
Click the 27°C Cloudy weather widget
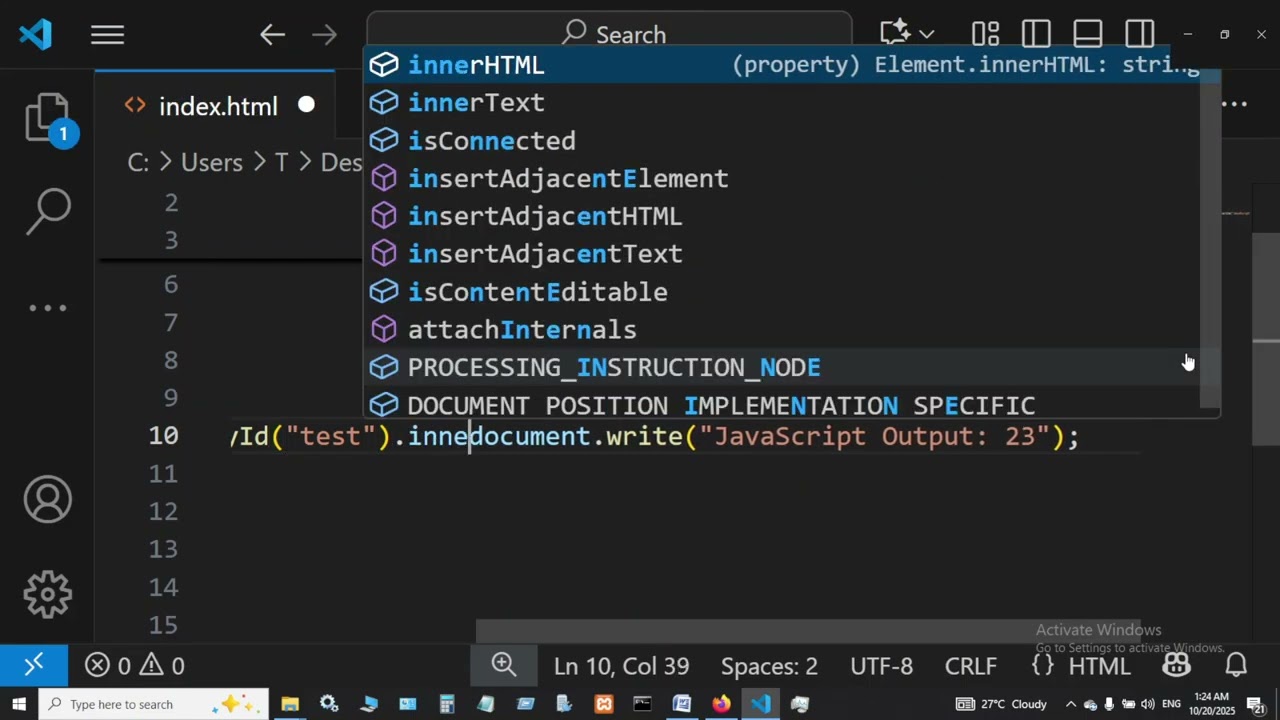click(x=1001, y=704)
